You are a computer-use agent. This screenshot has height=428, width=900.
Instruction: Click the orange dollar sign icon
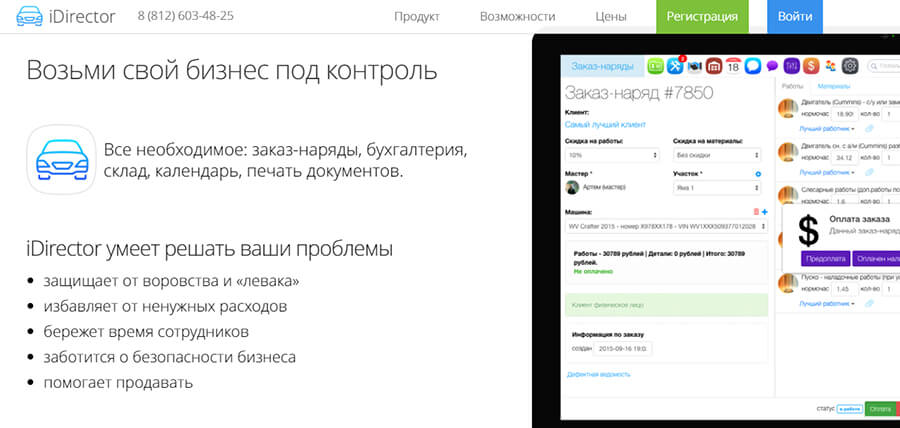[811, 66]
